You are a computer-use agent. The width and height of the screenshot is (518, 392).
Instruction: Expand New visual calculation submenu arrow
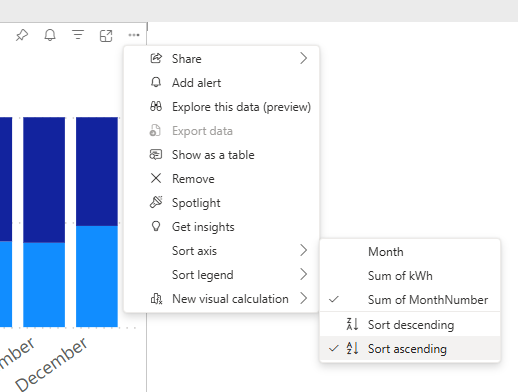click(303, 298)
